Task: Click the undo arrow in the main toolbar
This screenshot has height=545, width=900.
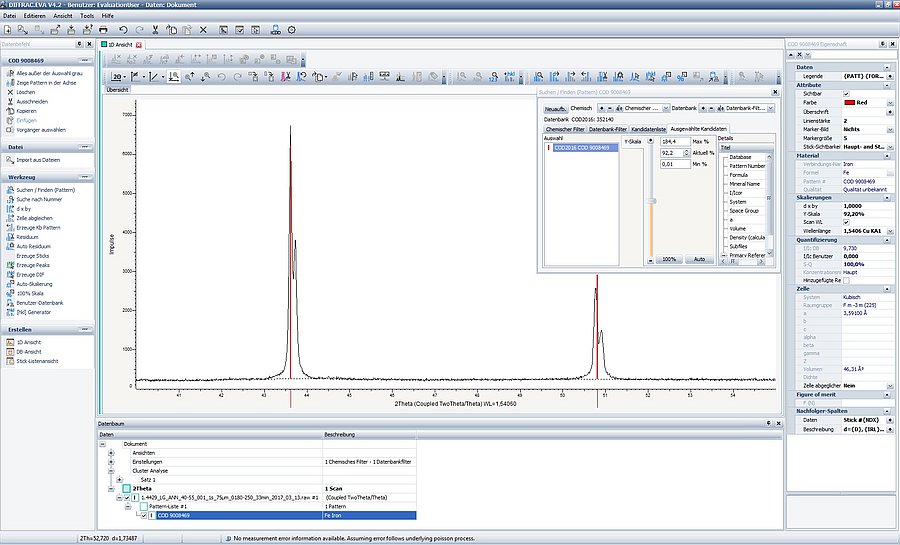Action: [x=122, y=30]
